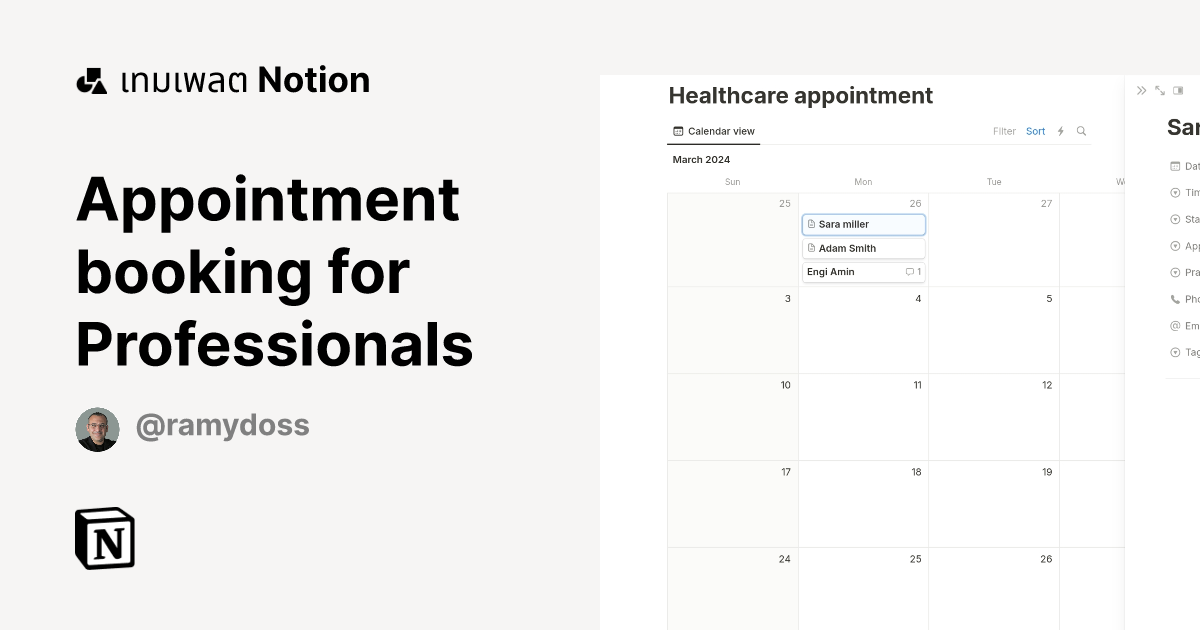Open the @ramydoss profile link
This screenshot has width=1200, height=630.
click(222, 425)
